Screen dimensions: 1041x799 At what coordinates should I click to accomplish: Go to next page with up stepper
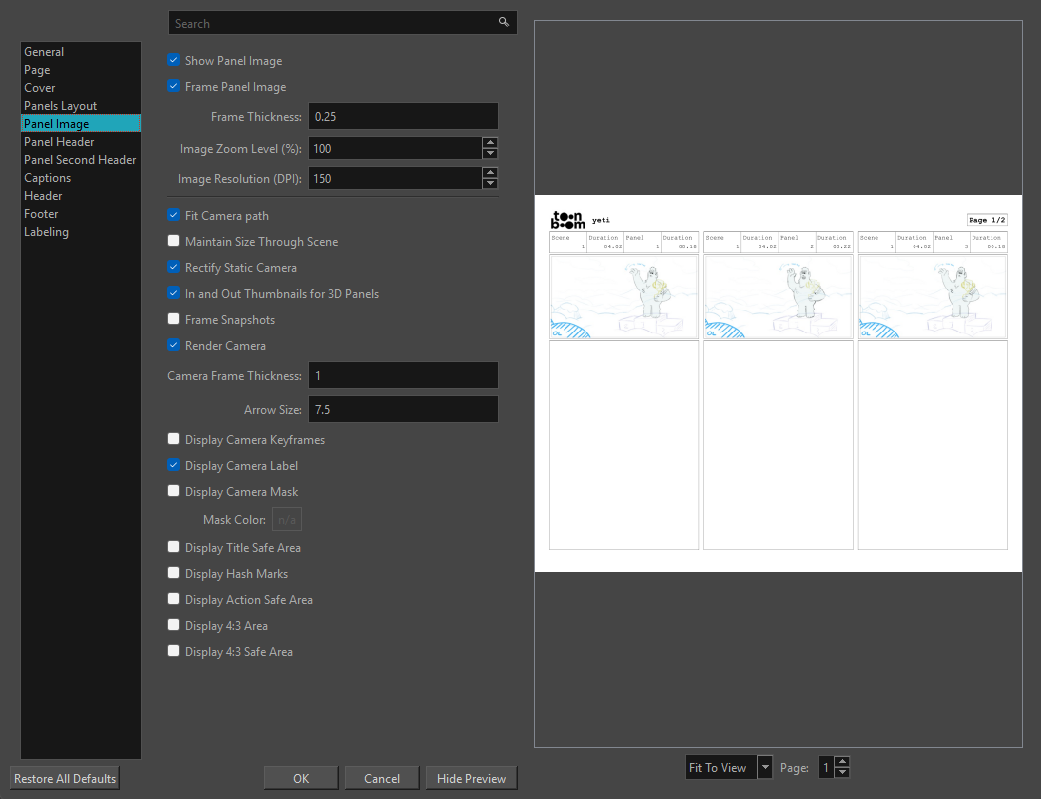[x=842, y=763]
